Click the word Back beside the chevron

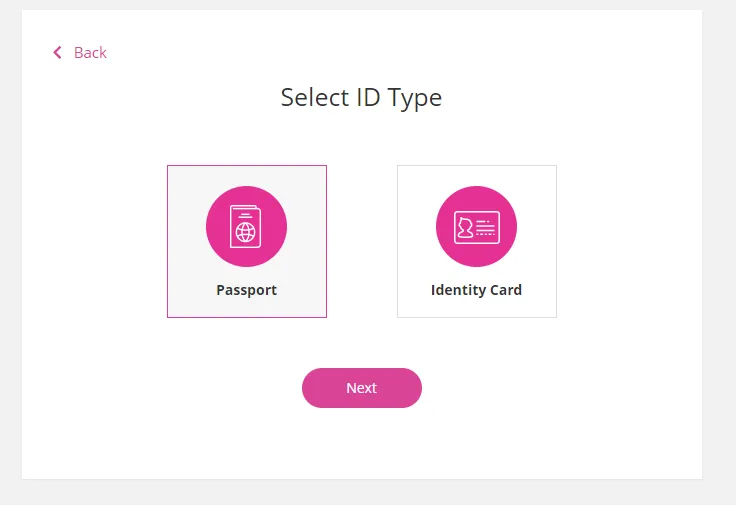click(90, 53)
